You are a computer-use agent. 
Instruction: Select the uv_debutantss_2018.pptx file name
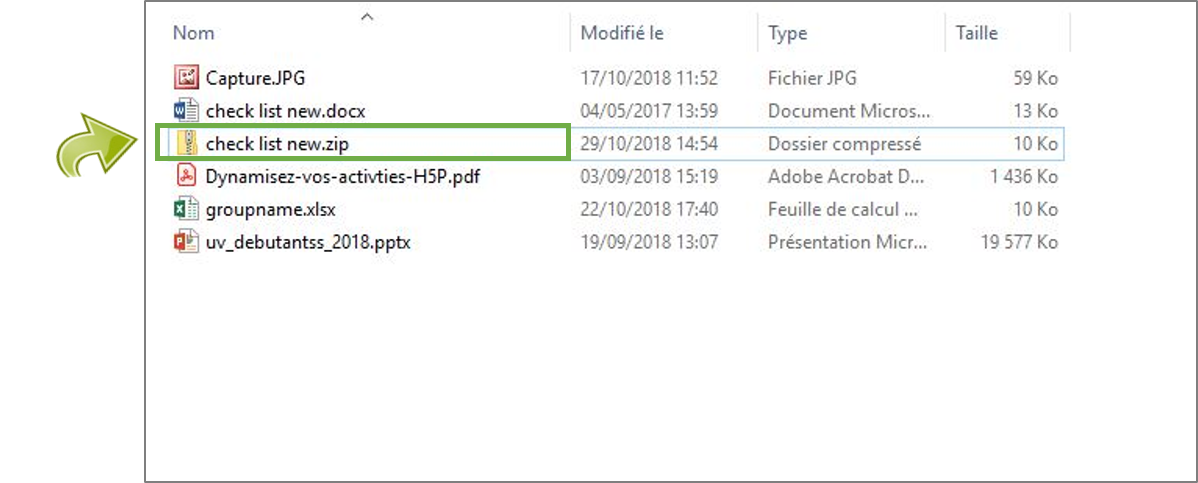pos(309,243)
